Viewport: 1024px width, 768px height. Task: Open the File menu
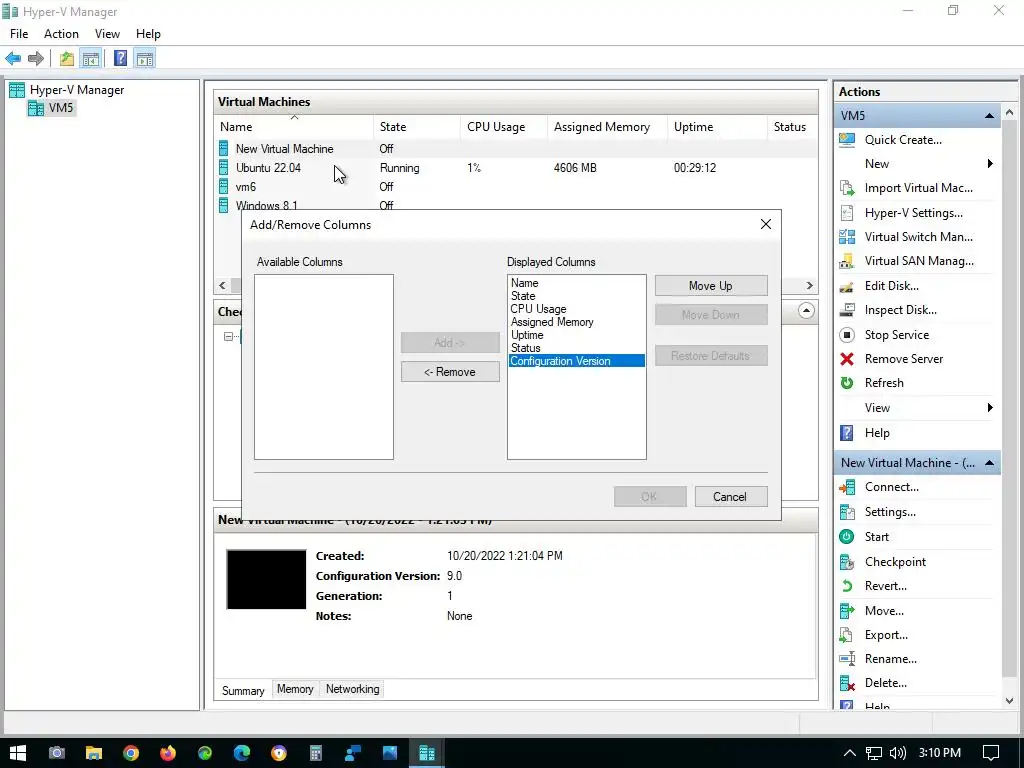pos(19,34)
